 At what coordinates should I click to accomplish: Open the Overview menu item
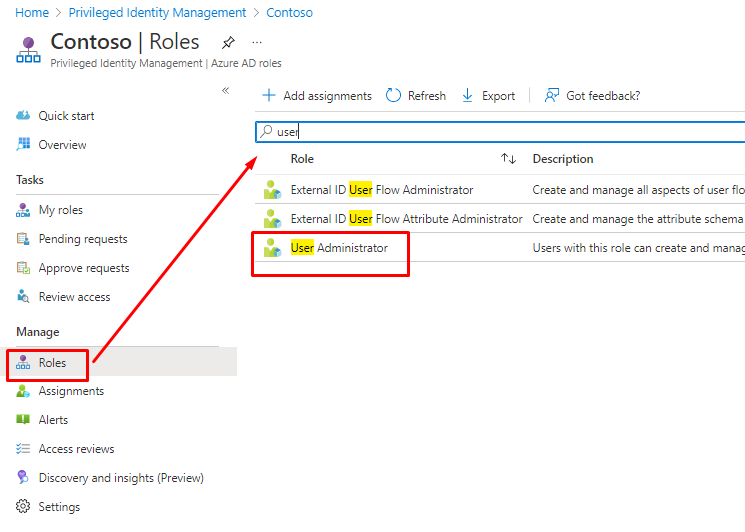[62, 145]
